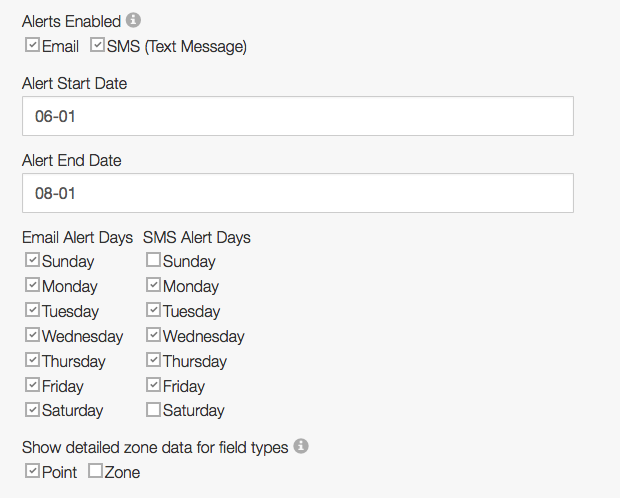Uncheck Thursday under Email Alert Days

pyautogui.click(x=32, y=360)
